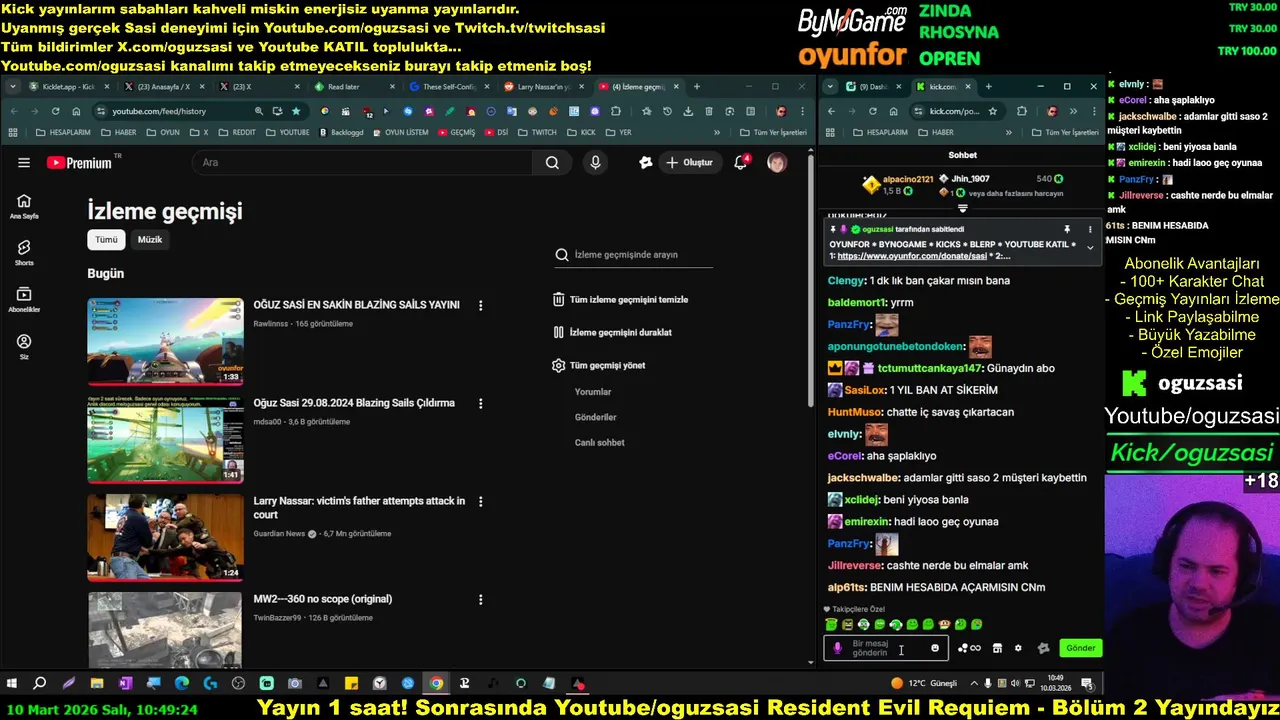Switch to the (9) Dashboard tab in the Kick window
Viewport: 1280px width, 720px height.
(872, 87)
